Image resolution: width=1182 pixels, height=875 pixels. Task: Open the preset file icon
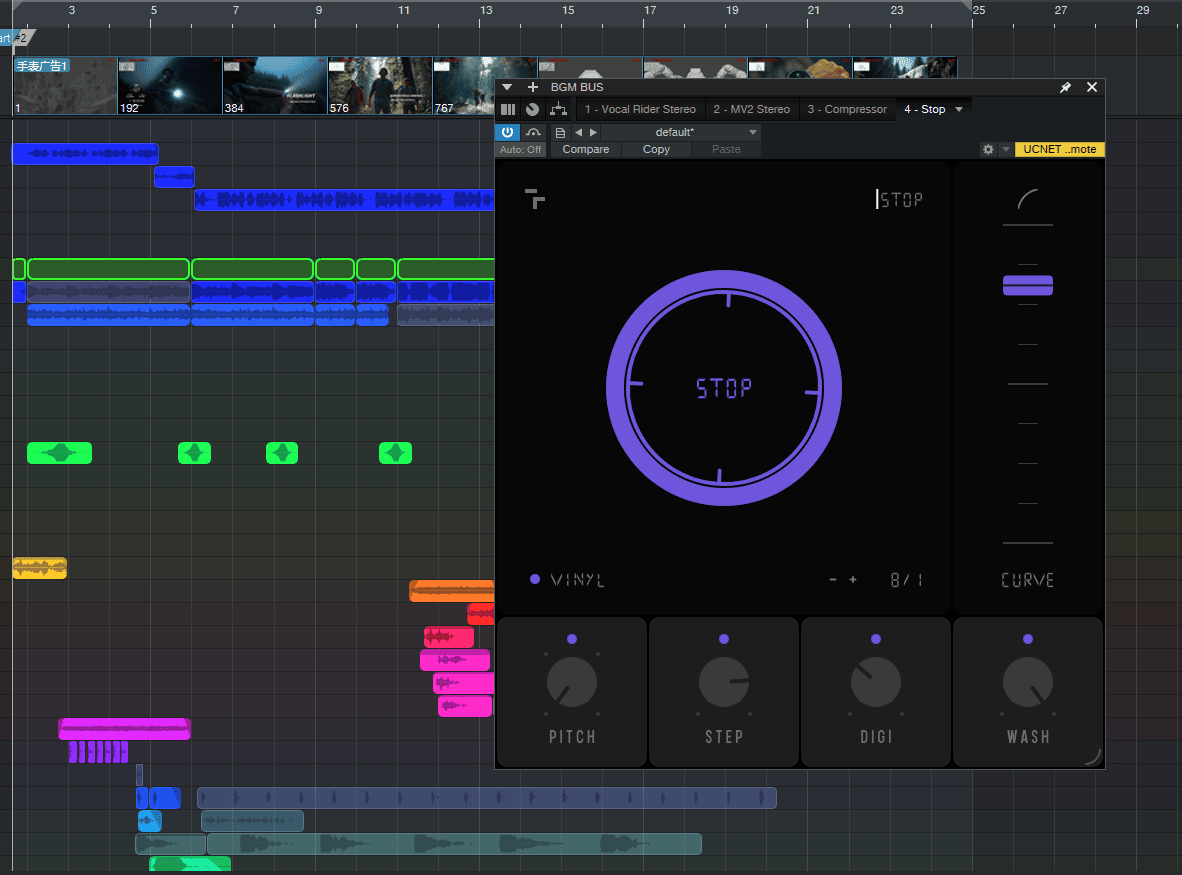tap(560, 132)
